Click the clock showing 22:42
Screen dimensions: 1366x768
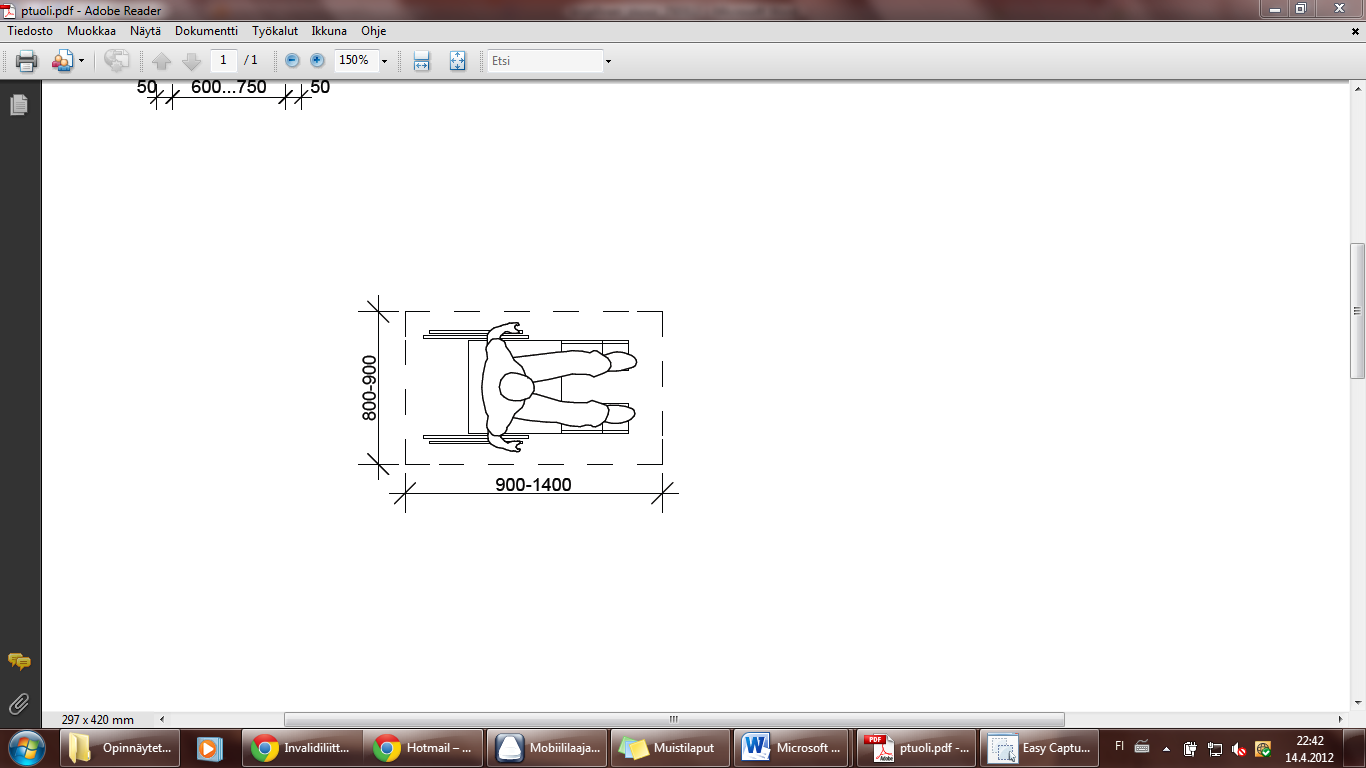click(x=1310, y=748)
